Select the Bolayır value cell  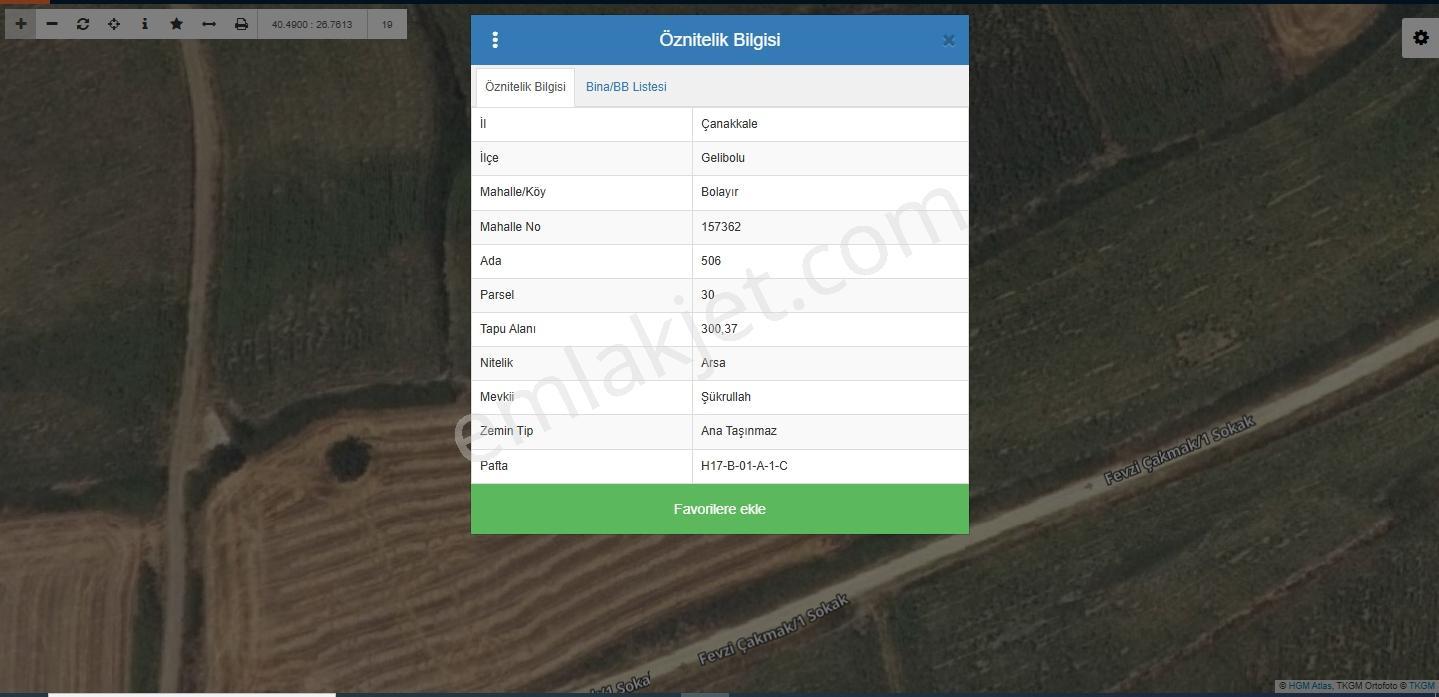click(830, 192)
